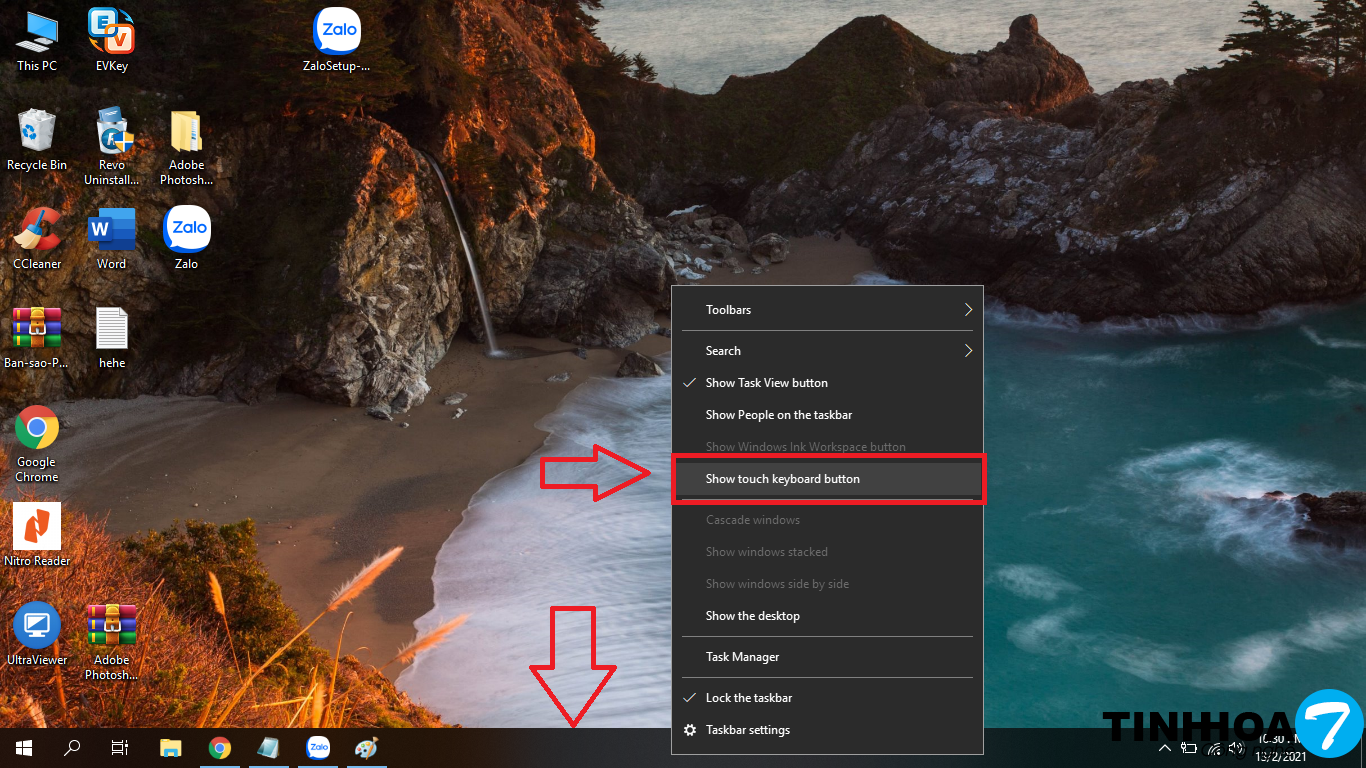Screen dimensions: 1366x768
Task: Click the Revo Uninstaller desktop icon
Action: tap(111, 138)
